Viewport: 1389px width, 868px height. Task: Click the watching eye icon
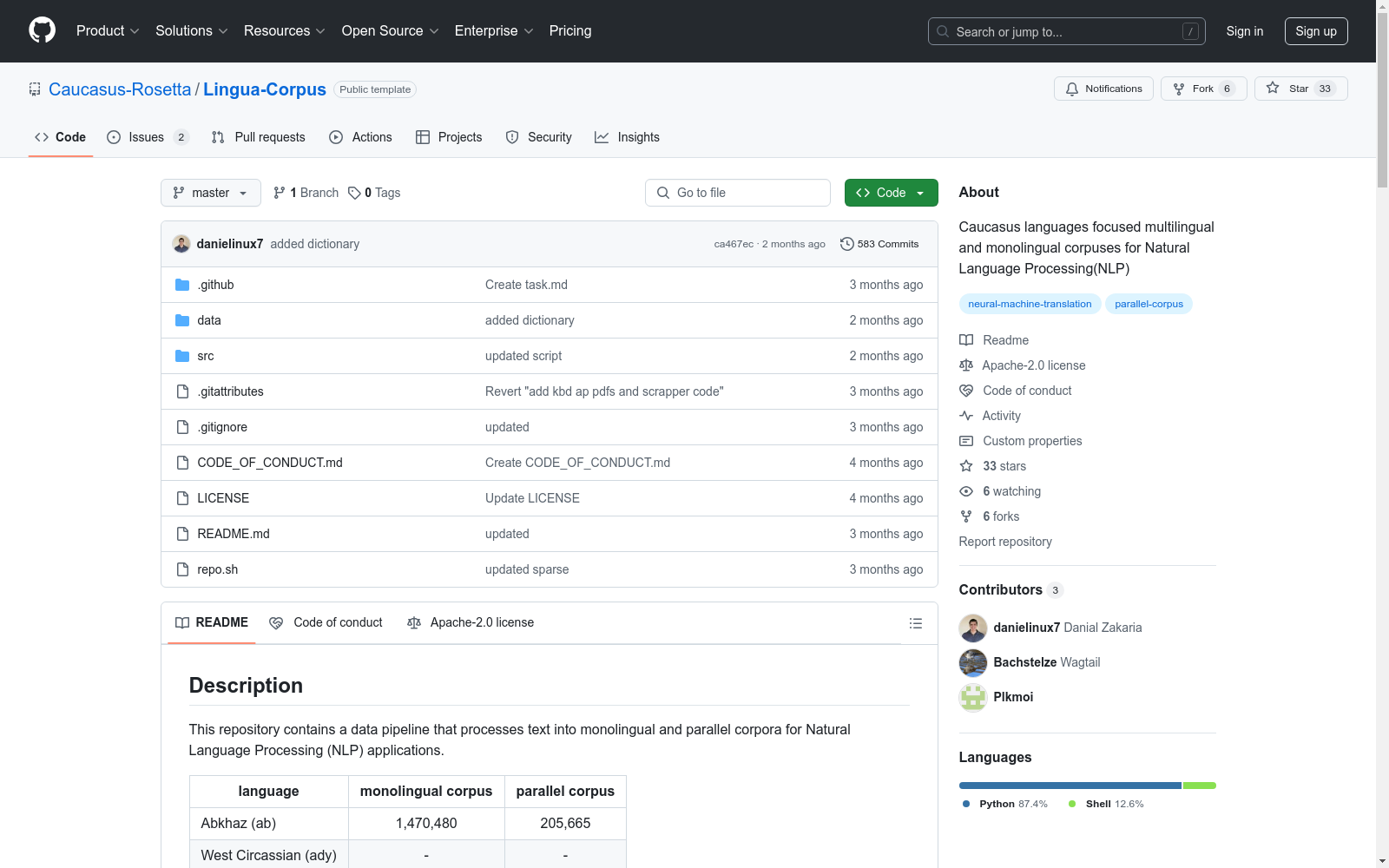[966, 491]
